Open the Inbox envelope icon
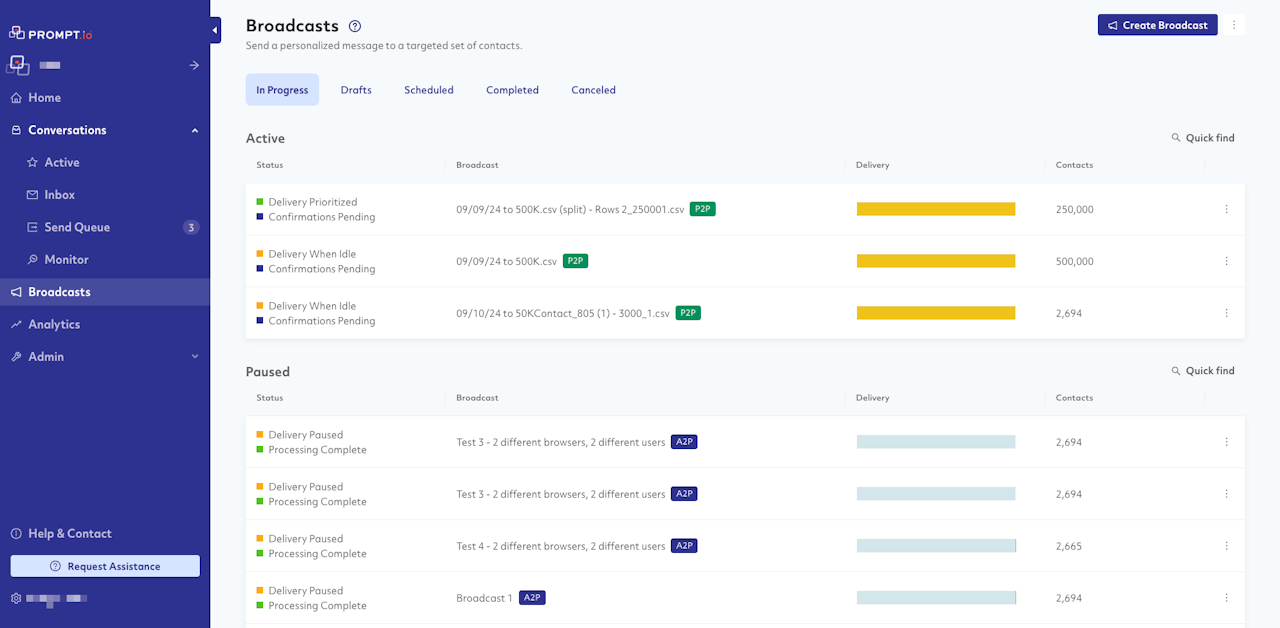 [33, 195]
